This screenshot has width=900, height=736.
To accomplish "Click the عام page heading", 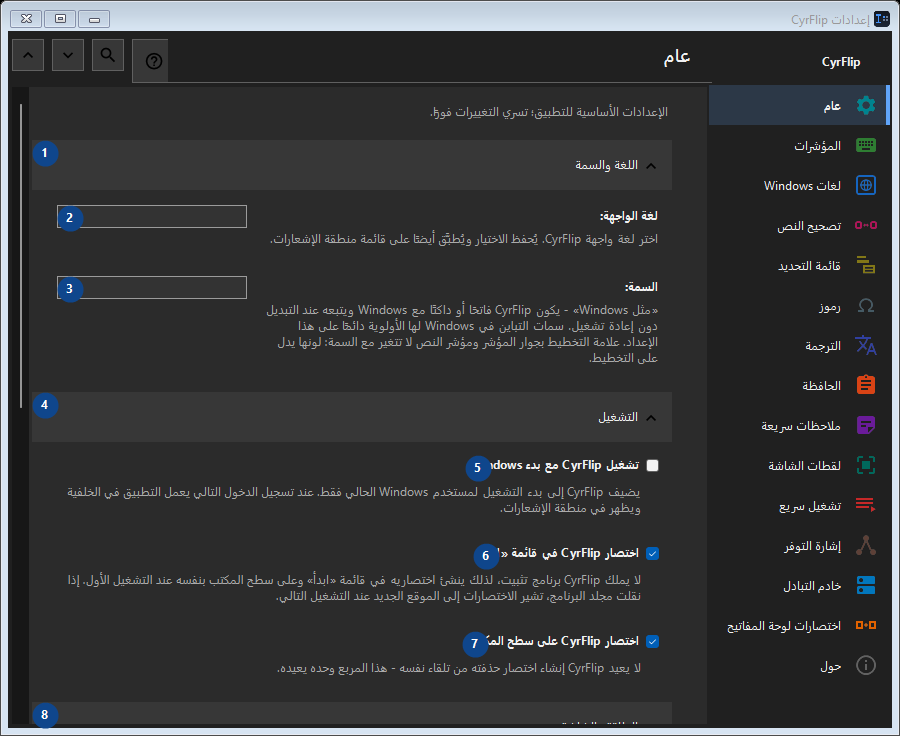I will pyautogui.click(x=677, y=57).
